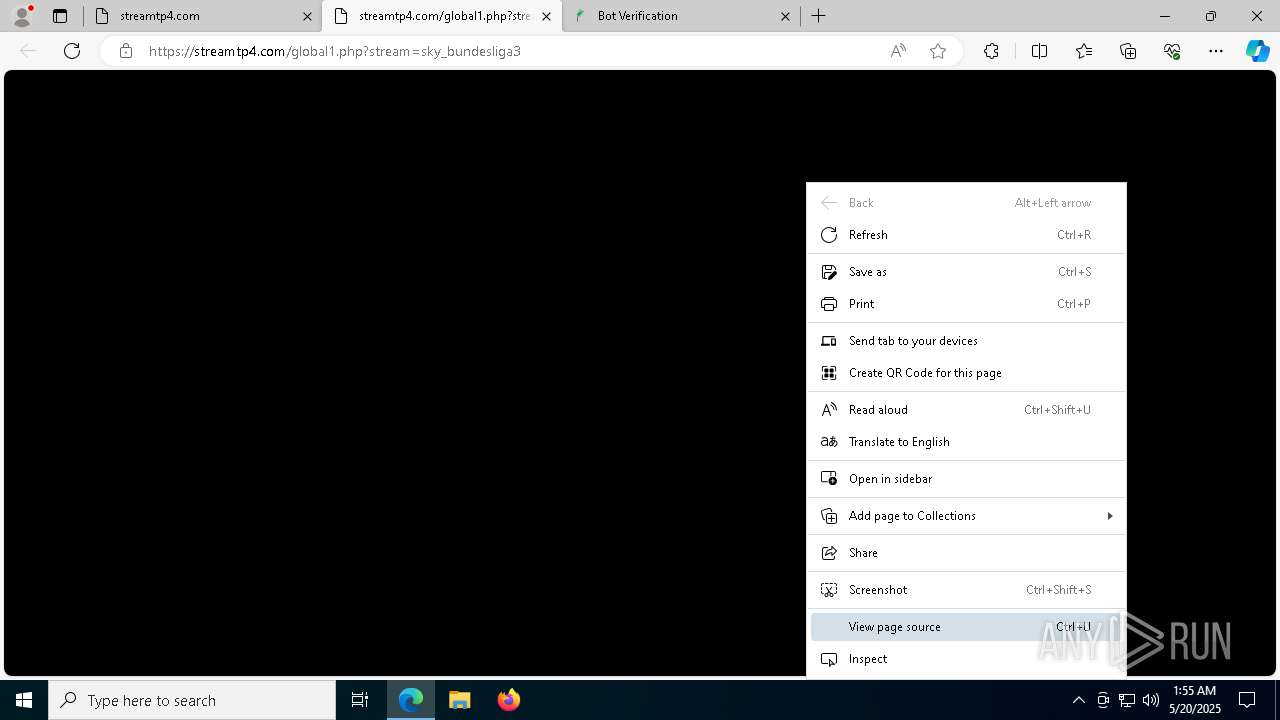The image size is (1280, 720).
Task: Open Split screen icon in toolbar
Action: (1039, 51)
